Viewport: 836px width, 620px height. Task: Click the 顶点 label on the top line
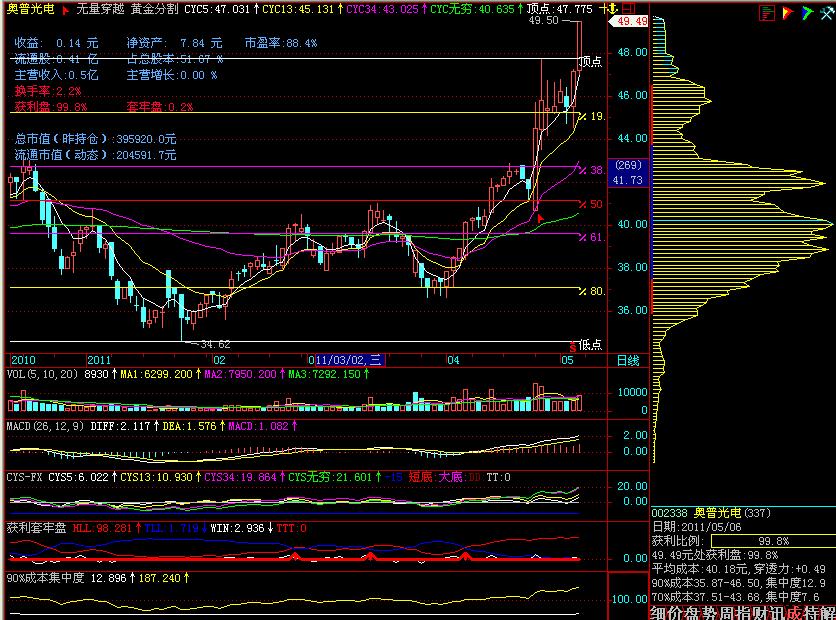591,62
